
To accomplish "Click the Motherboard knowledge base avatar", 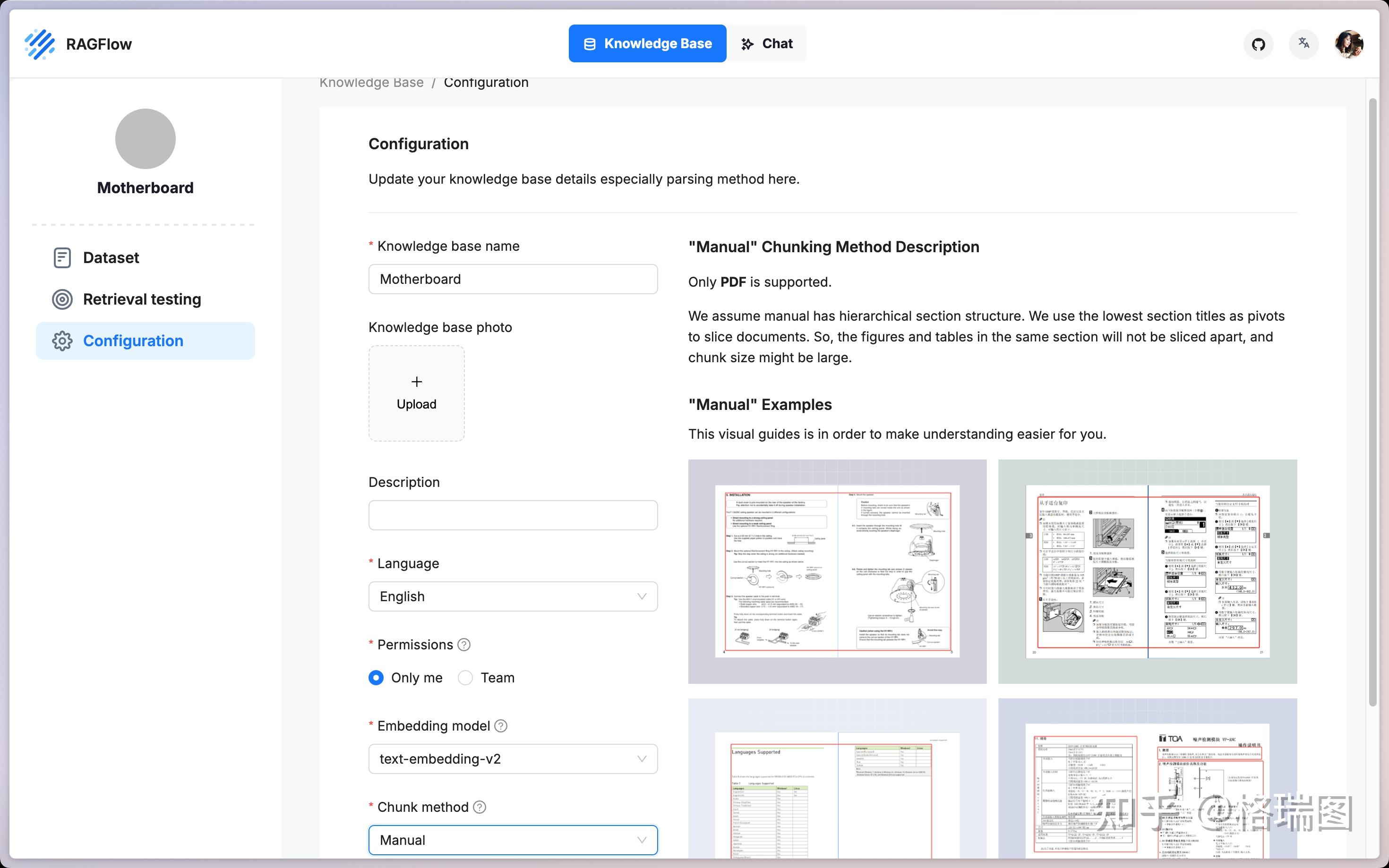I will point(145,139).
